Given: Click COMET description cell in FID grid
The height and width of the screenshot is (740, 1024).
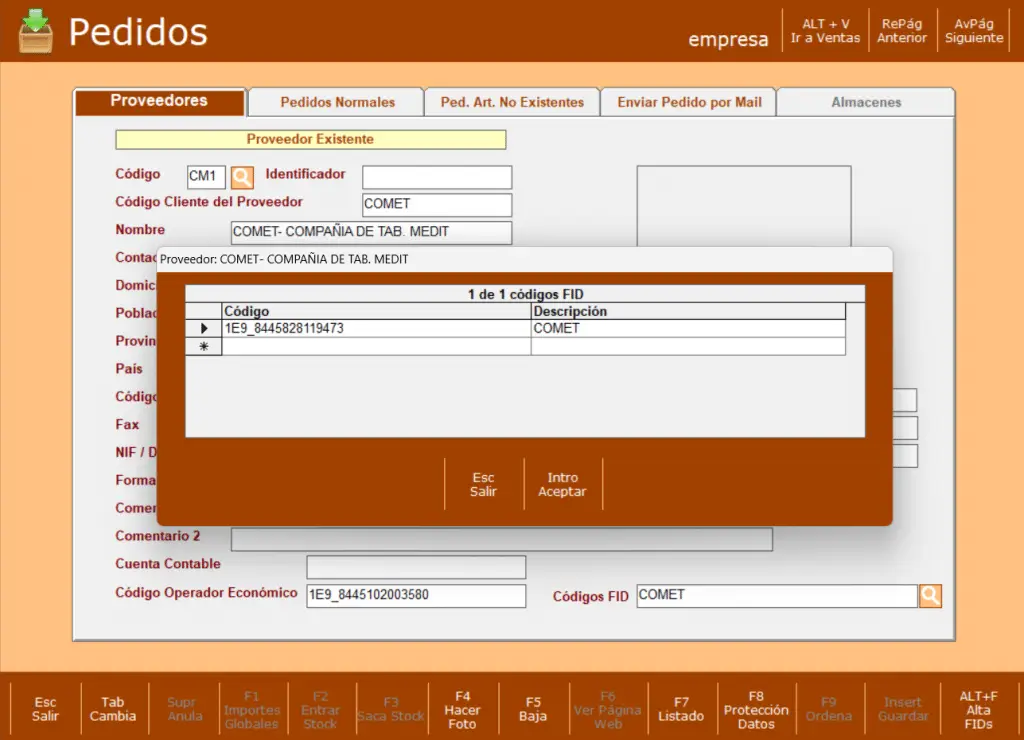Looking at the screenshot, I should [688, 329].
